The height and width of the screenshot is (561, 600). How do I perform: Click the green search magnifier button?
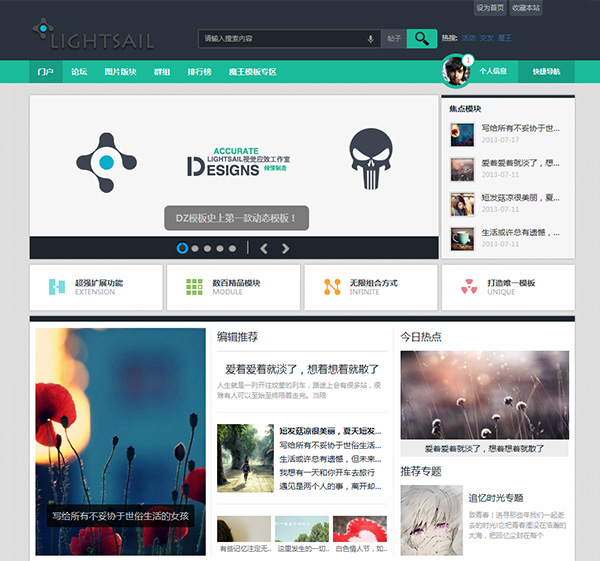(422, 39)
